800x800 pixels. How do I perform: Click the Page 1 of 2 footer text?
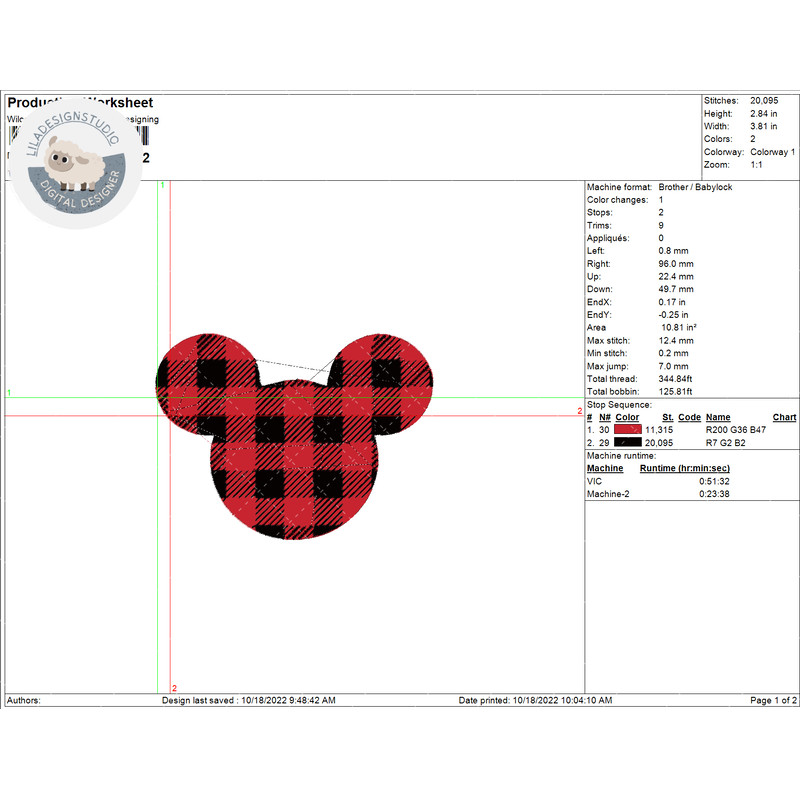pyautogui.click(x=773, y=700)
